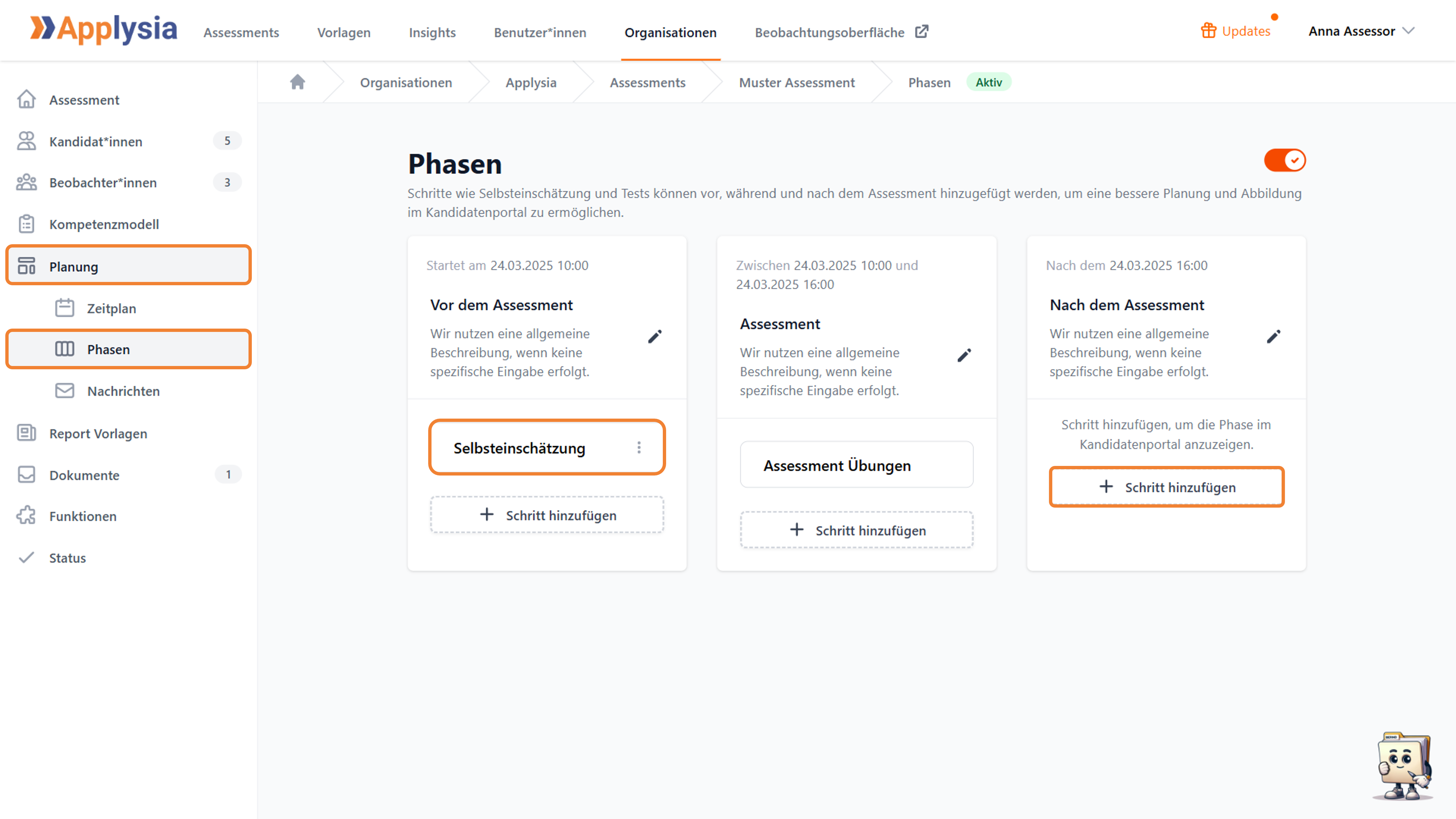Open the Selbsteinschätzung three-dot menu
Image resolution: width=1456 pixels, height=819 pixels.
639,448
